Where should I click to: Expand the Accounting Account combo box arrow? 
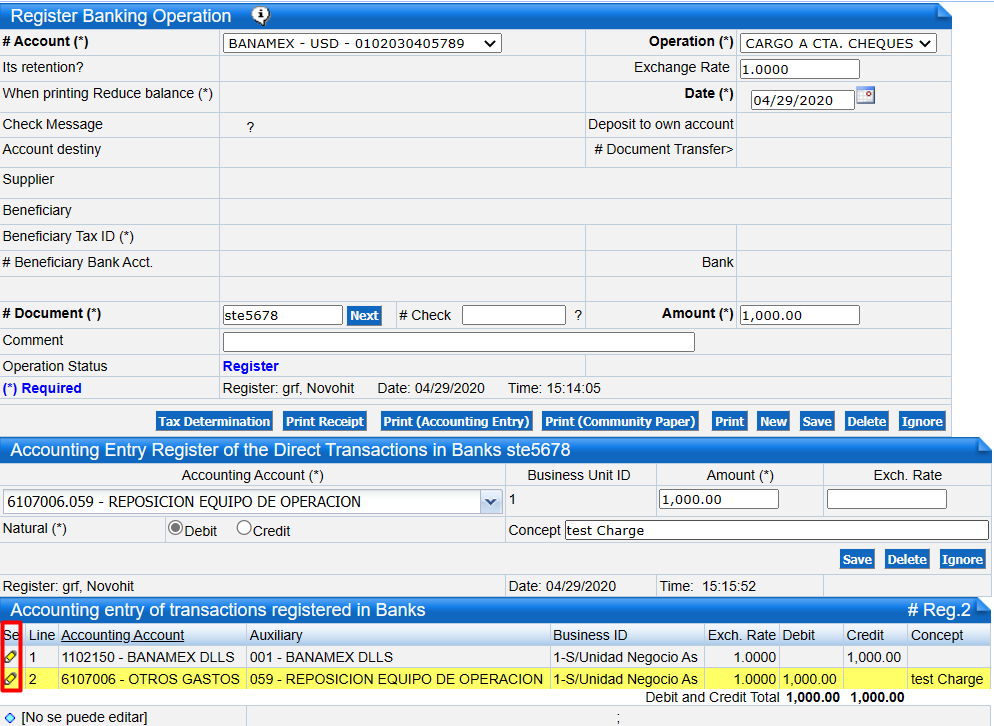click(490, 502)
